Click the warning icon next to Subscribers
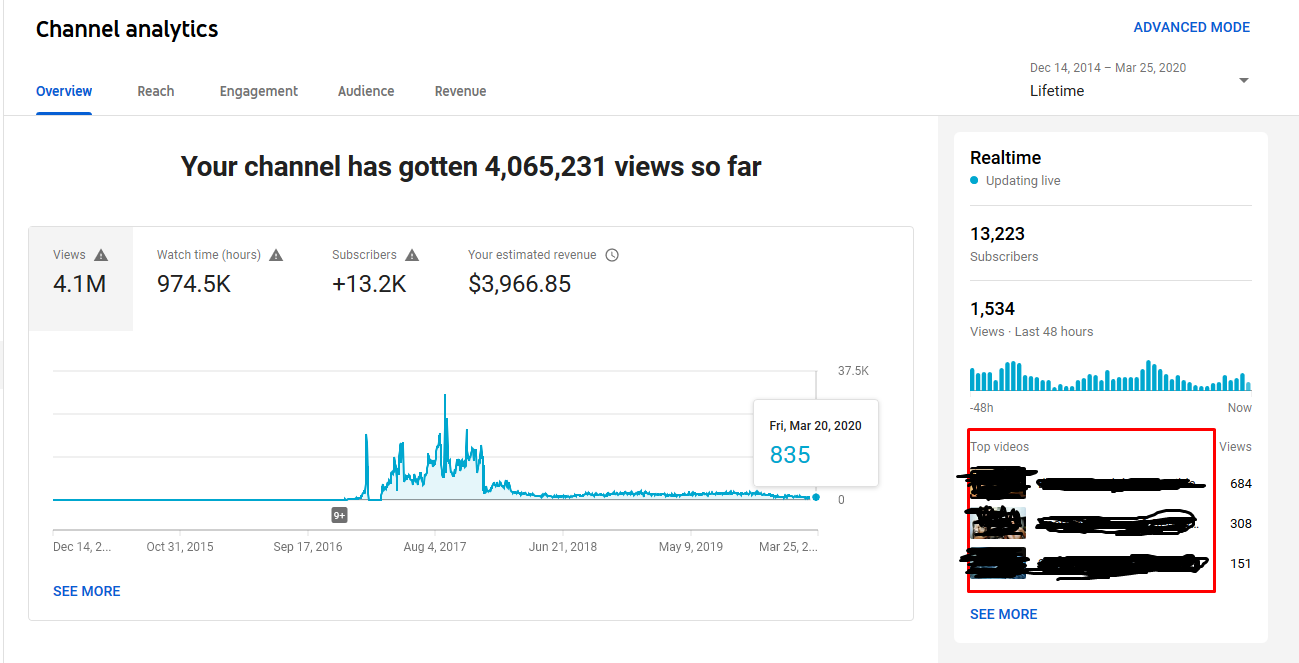Screen dimensions: 1299x663 412,255
